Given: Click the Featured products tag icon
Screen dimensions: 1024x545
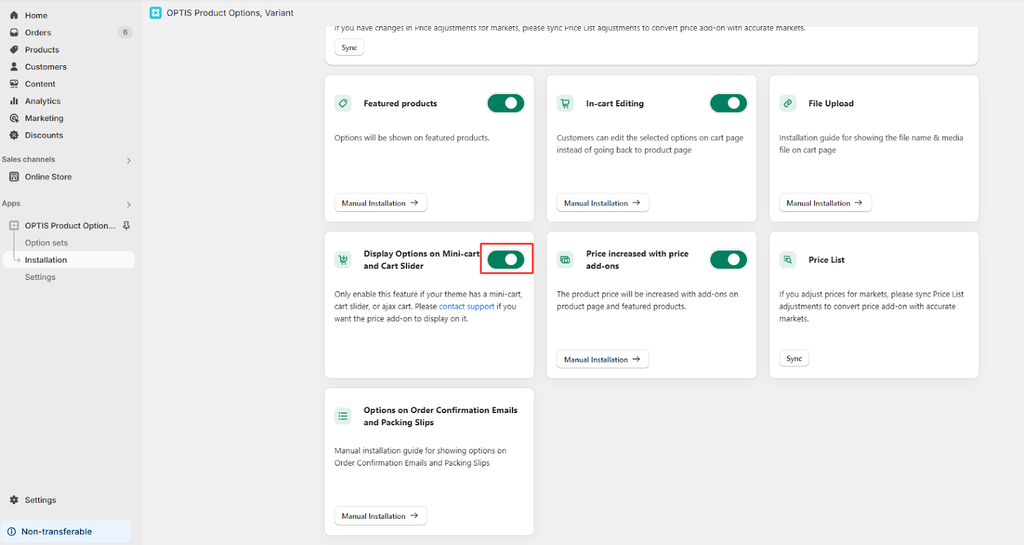Looking at the screenshot, I should [343, 103].
